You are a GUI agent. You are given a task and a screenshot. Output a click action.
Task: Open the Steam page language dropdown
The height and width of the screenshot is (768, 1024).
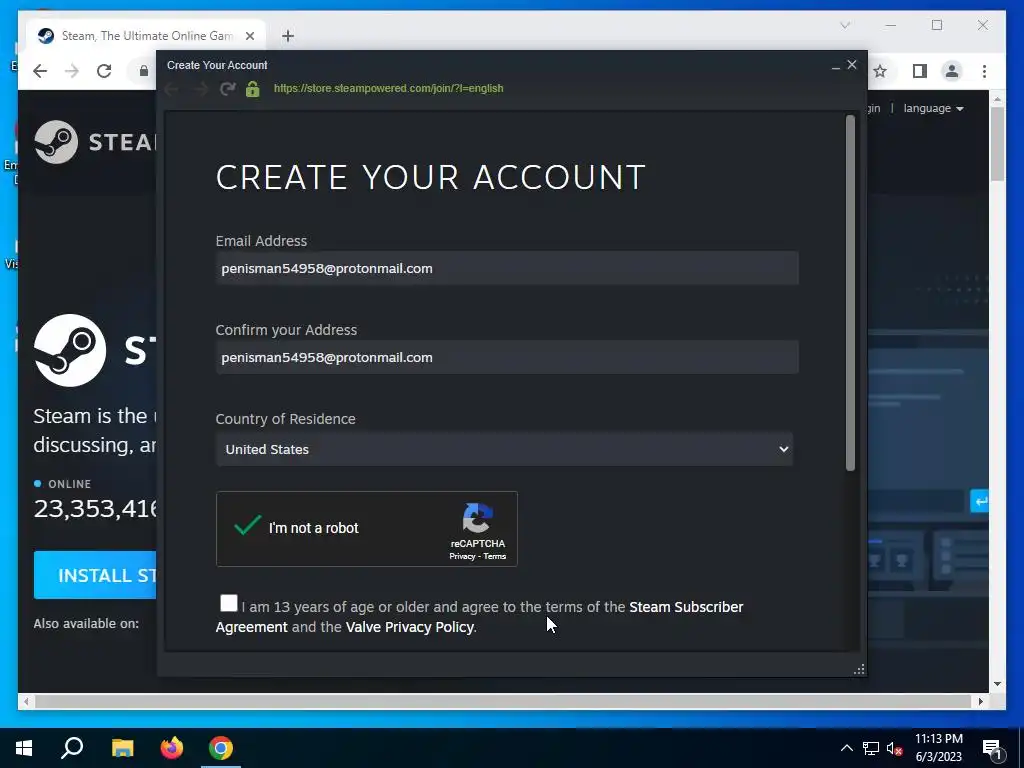point(933,108)
